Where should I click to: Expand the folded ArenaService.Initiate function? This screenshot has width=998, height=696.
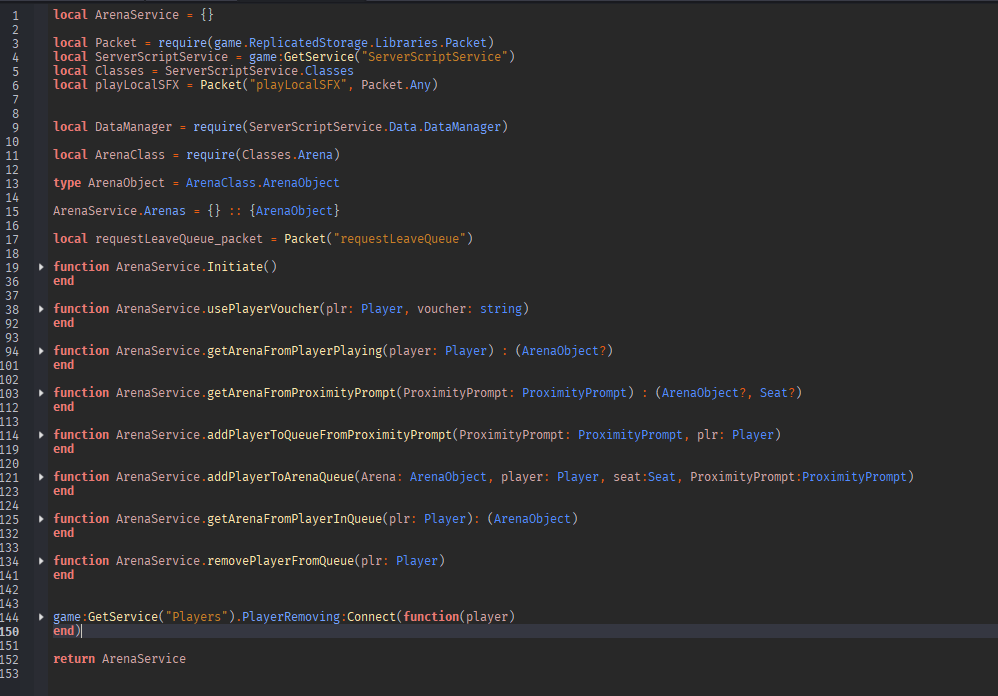(x=41, y=267)
